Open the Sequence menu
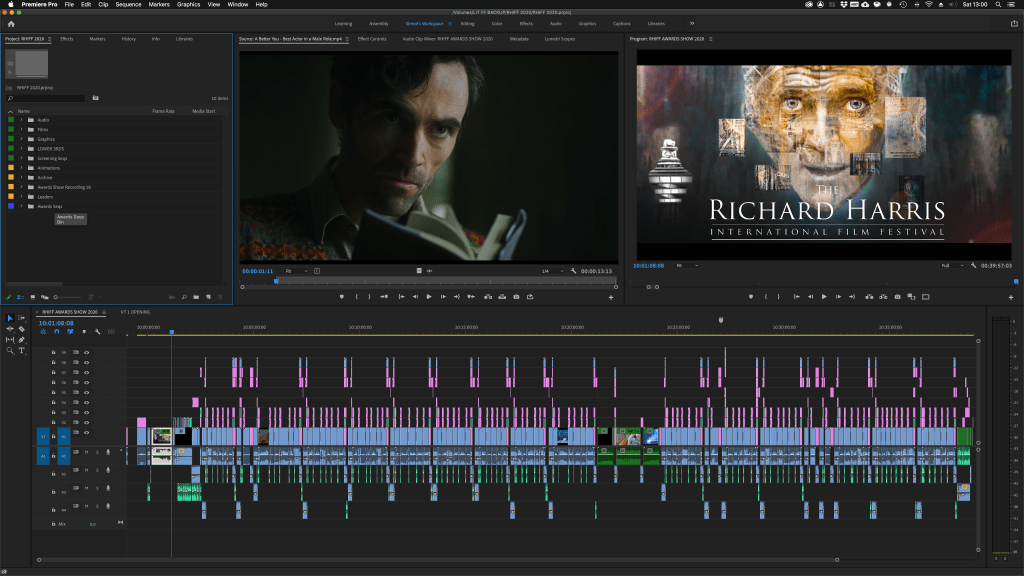 128,5
